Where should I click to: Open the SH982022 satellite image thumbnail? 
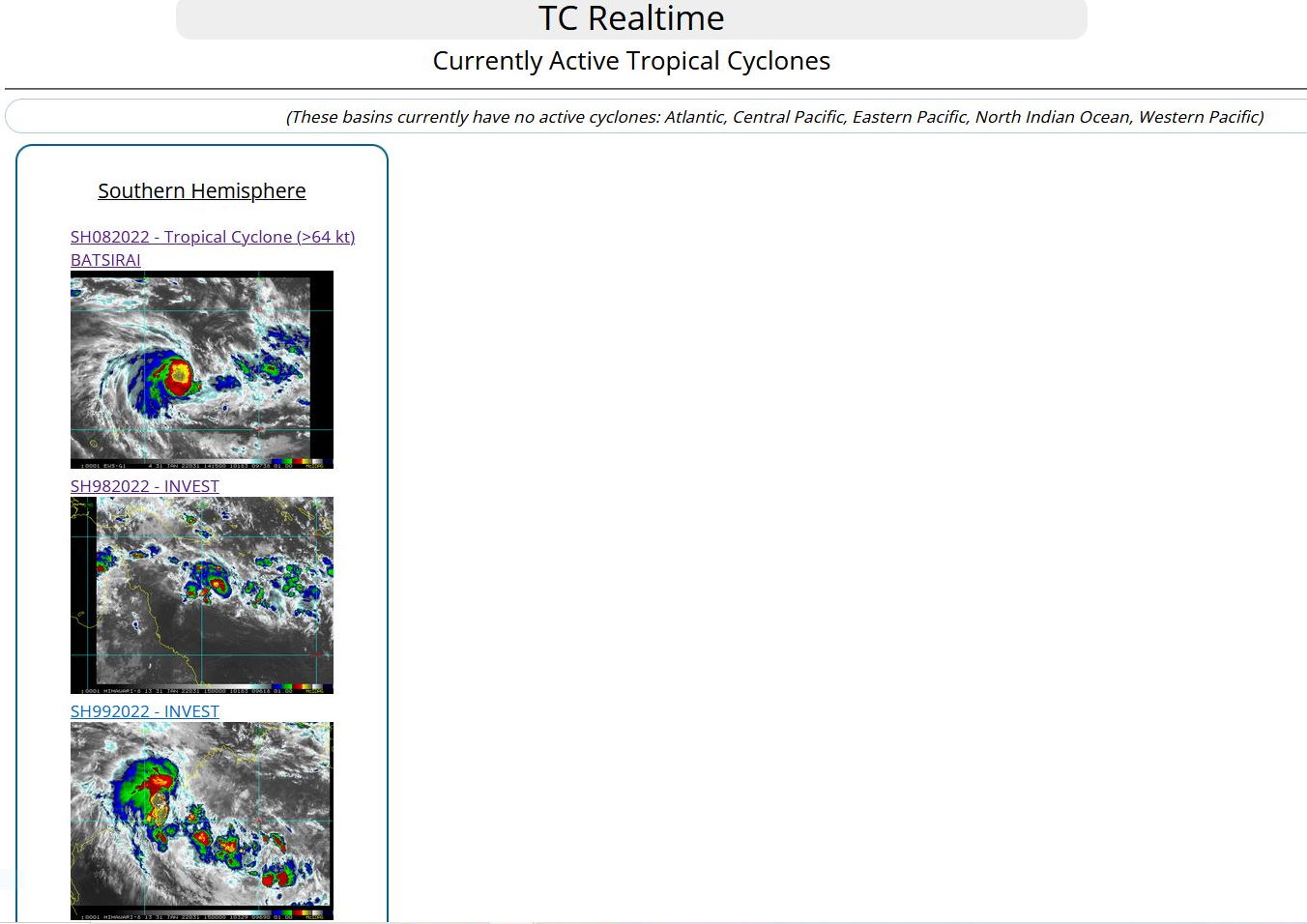click(201, 594)
